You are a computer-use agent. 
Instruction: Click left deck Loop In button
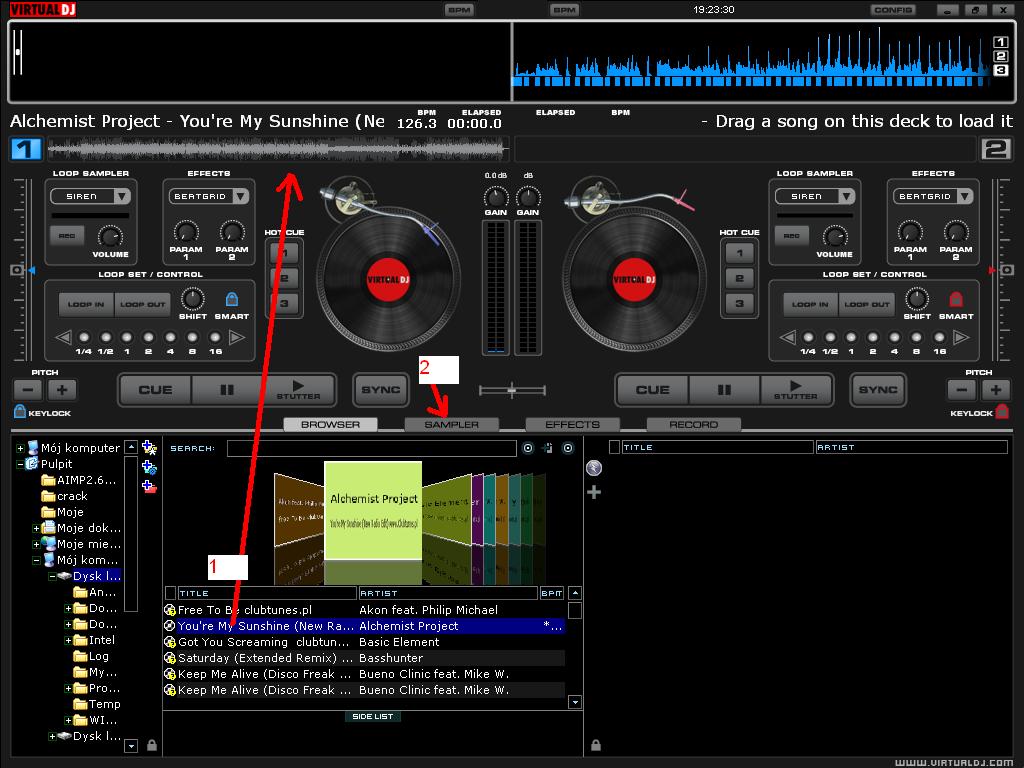point(86,304)
